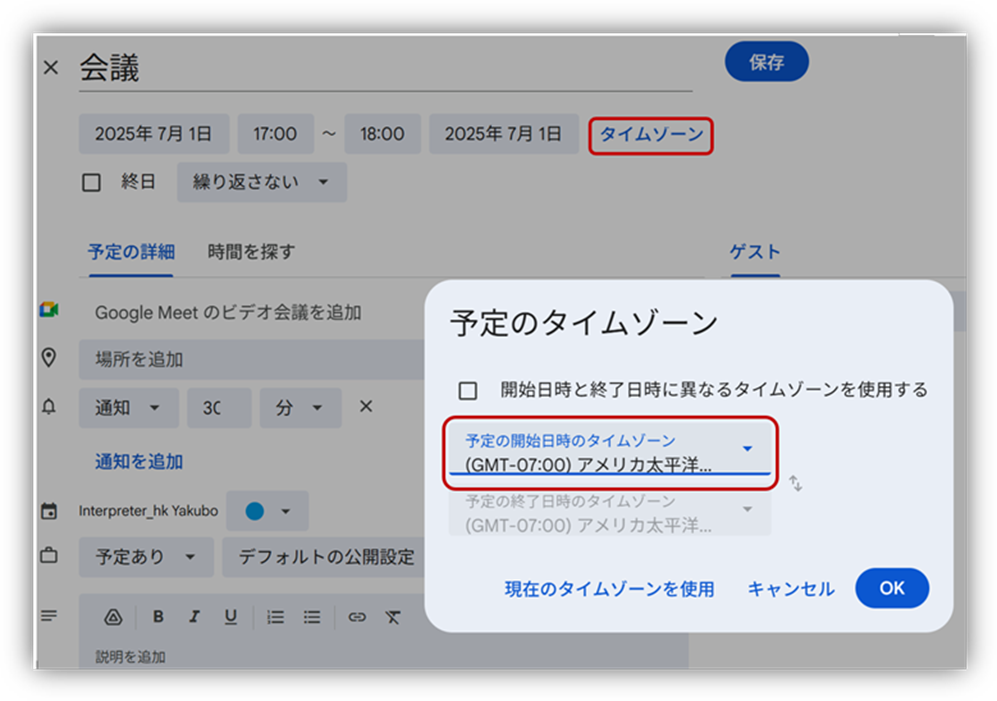
Task: Apply underline formatting in description toolbar
Action: (230, 617)
